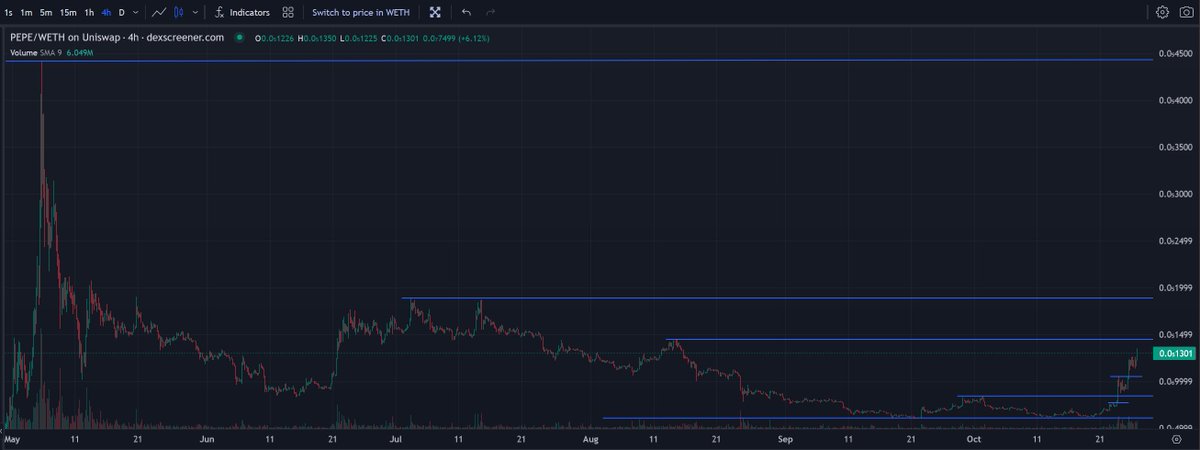Click the 0.0₅4000 price axis label
Viewport: 1200px width, 450px height.
(1175, 100)
